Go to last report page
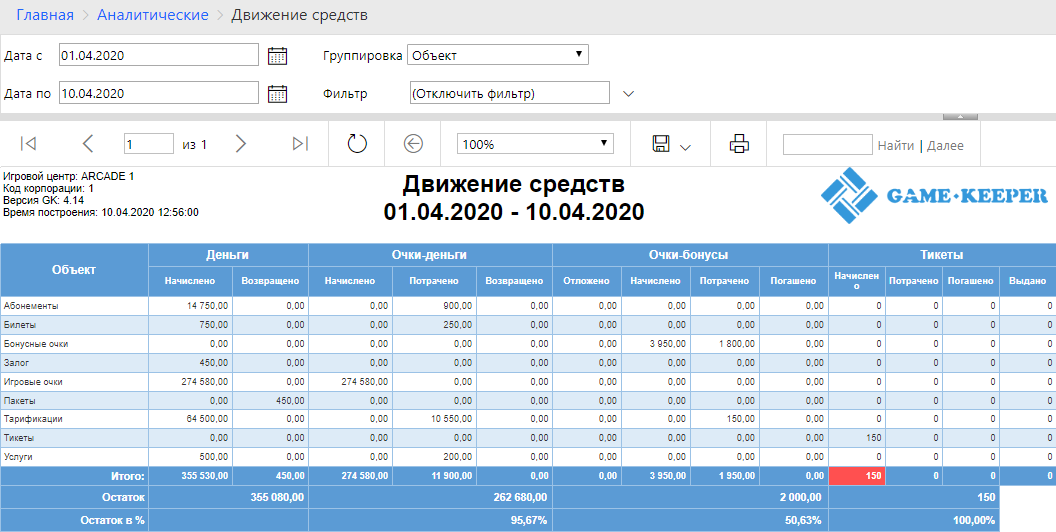Viewport: 1056px width, 532px height. point(300,143)
